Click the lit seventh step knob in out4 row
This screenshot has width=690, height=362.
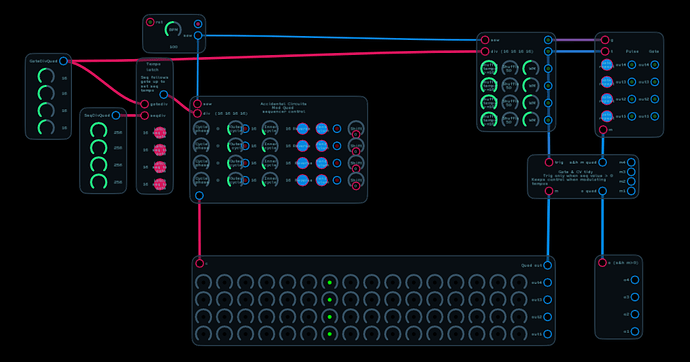coord(330,282)
